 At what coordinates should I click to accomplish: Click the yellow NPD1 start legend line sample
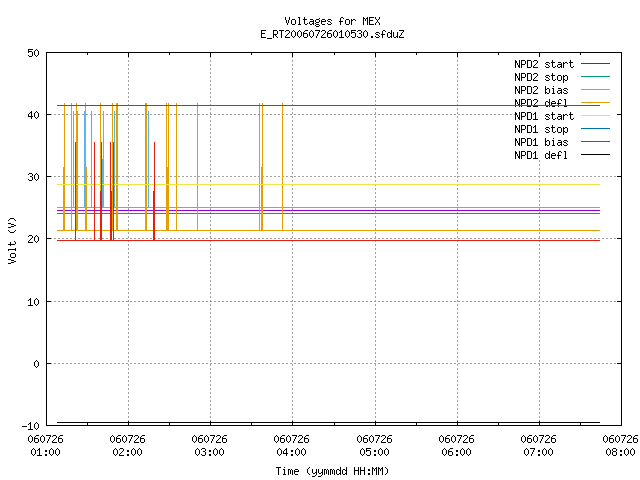(595, 116)
